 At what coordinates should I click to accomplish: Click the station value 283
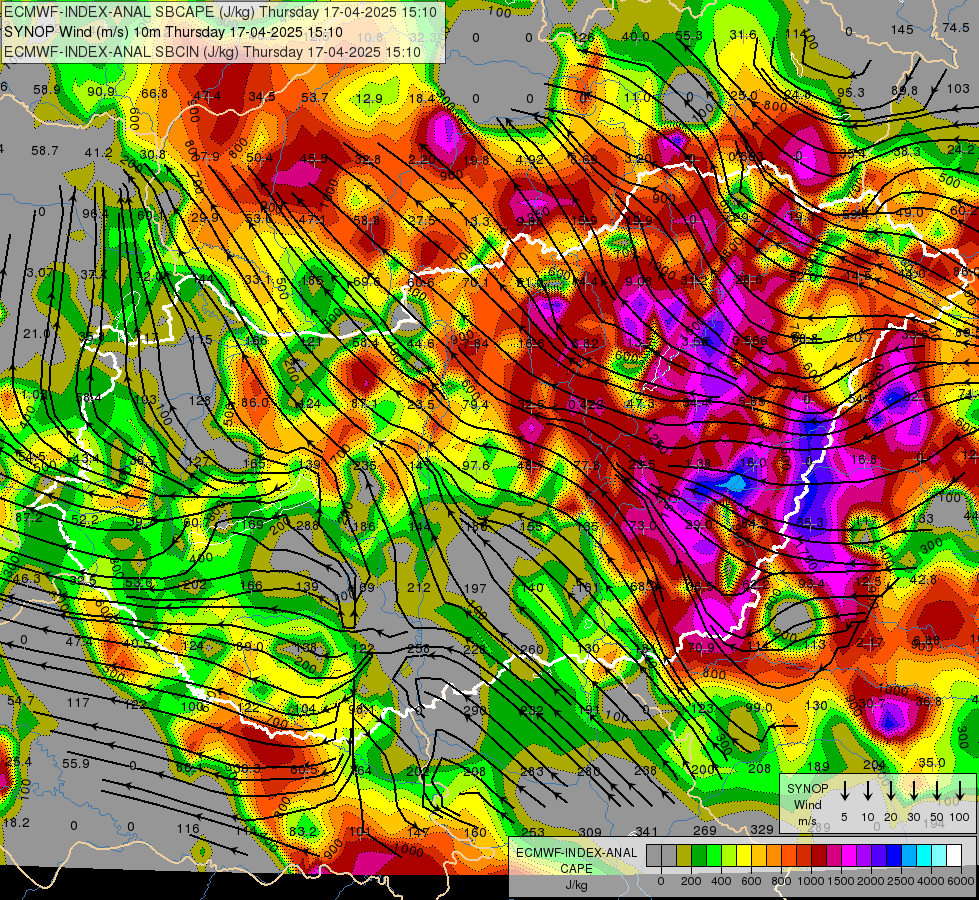pyautogui.click(x=532, y=771)
